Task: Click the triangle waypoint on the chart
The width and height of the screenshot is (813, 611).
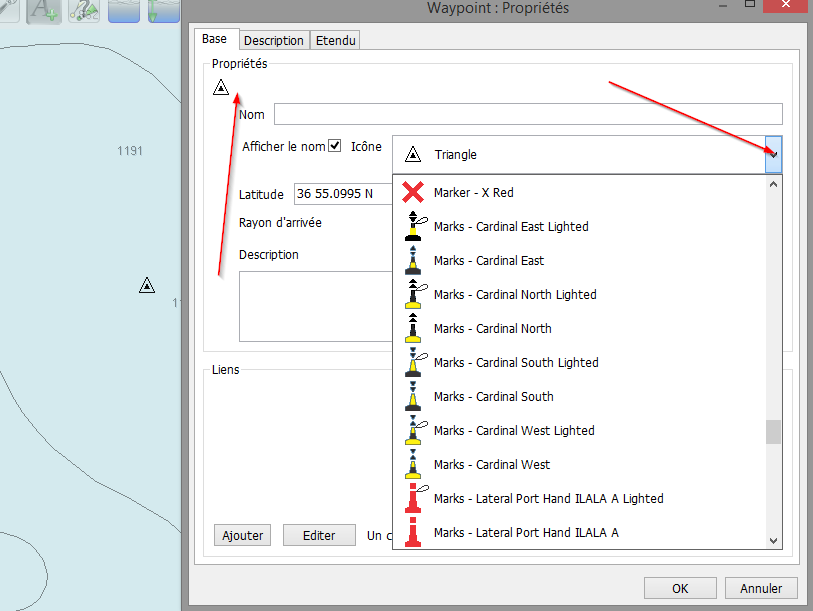Action: (x=147, y=286)
